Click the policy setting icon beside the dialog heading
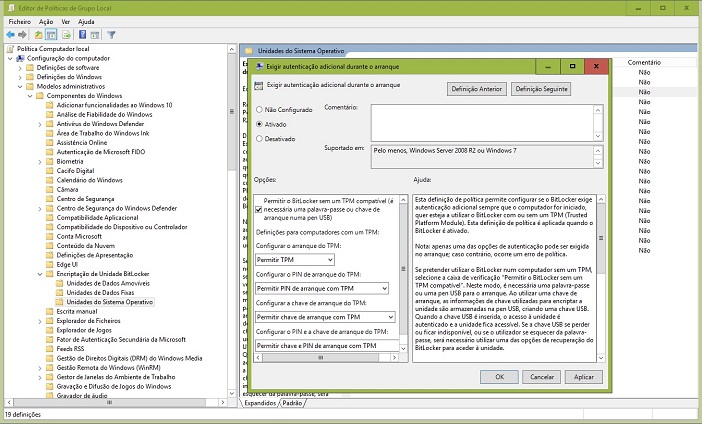This screenshot has height=424, width=702. (258, 86)
